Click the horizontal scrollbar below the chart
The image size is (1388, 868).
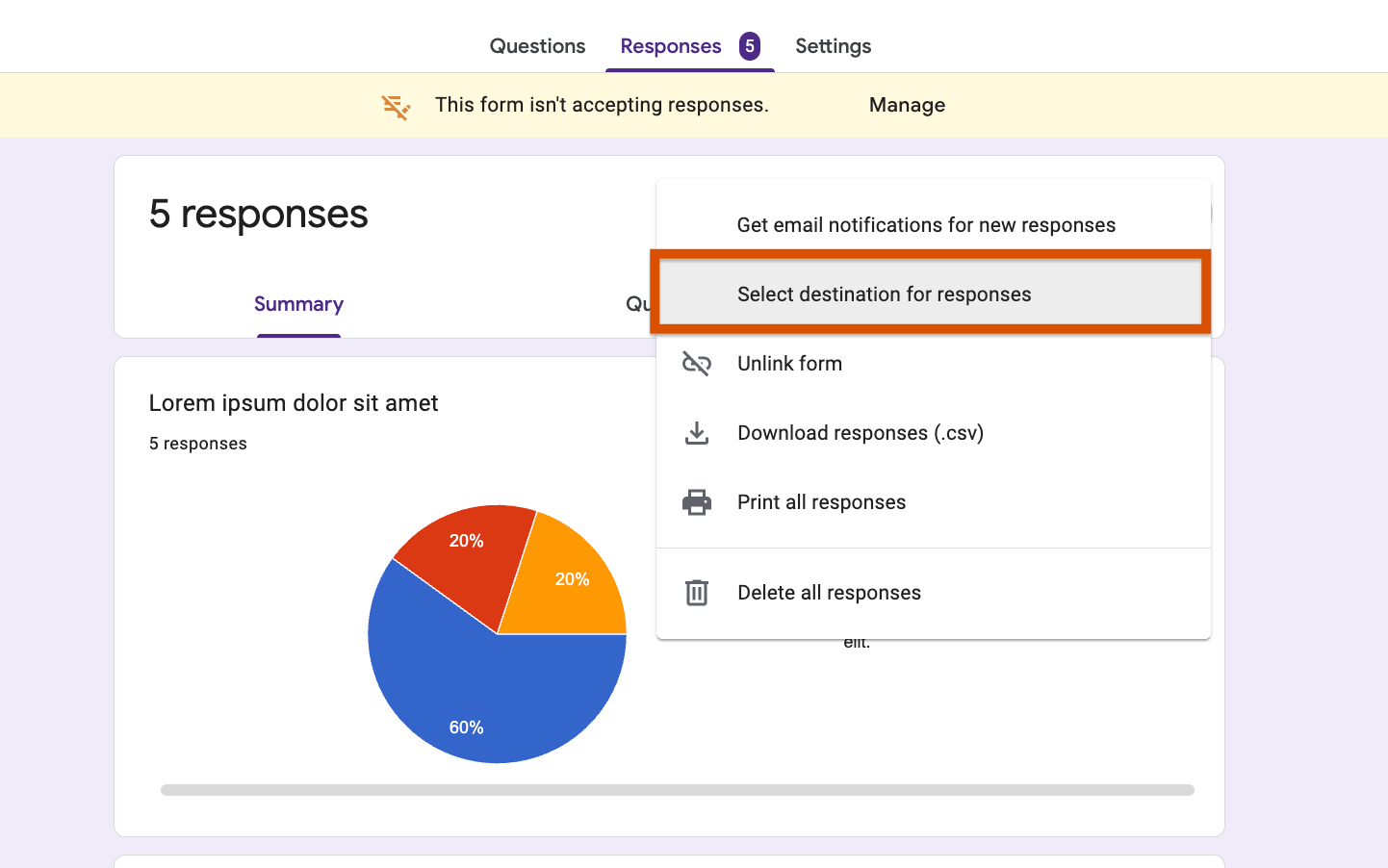tap(677, 789)
